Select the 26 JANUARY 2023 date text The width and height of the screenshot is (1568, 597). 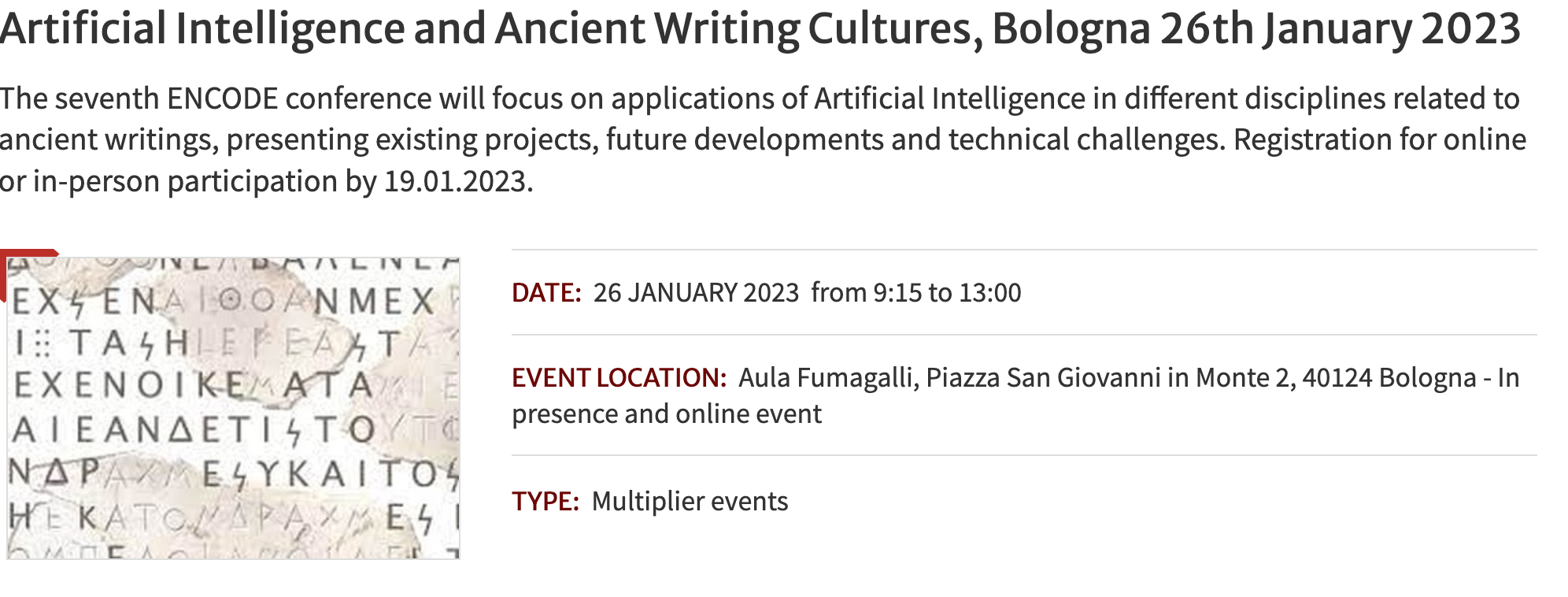(x=696, y=292)
